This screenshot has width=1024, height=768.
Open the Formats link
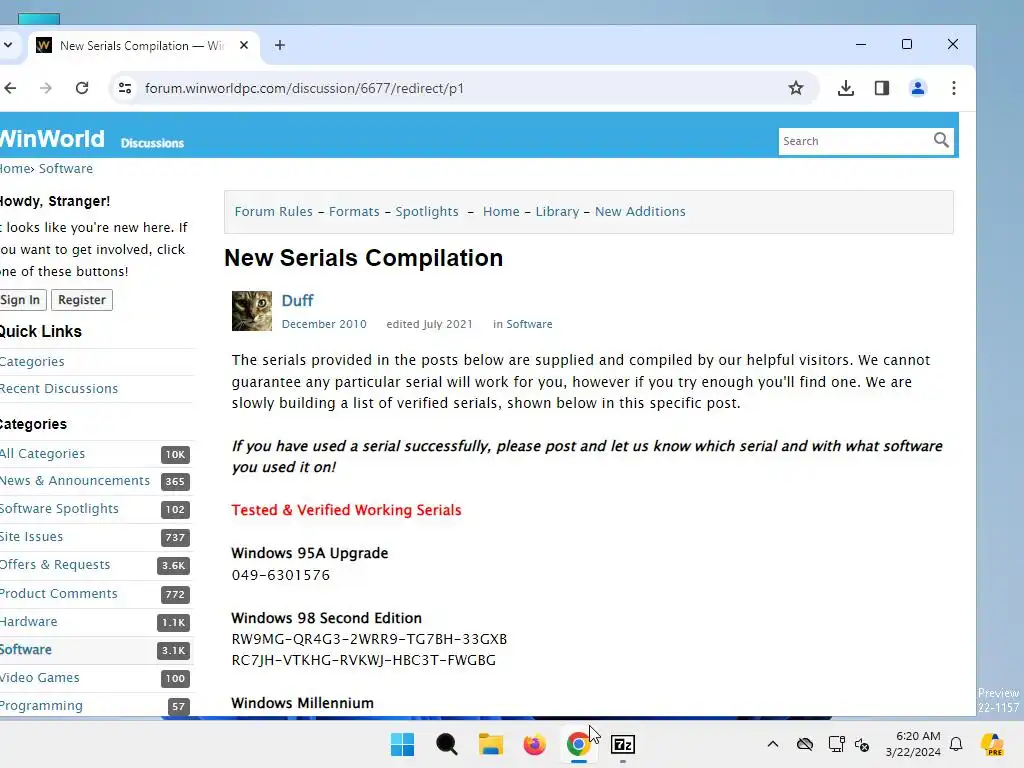click(354, 212)
